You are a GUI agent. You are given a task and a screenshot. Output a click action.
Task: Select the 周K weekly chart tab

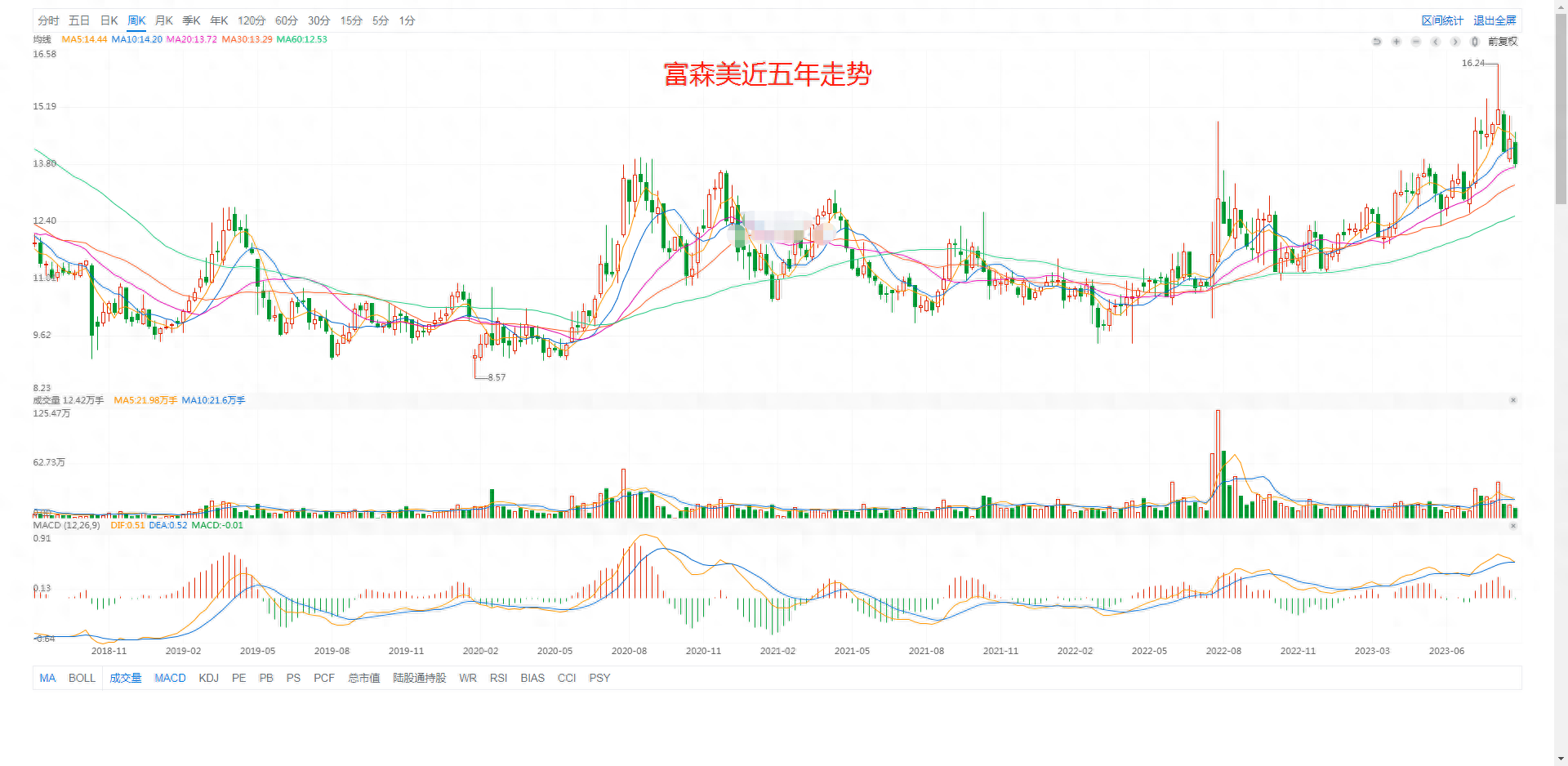point(136,20)
